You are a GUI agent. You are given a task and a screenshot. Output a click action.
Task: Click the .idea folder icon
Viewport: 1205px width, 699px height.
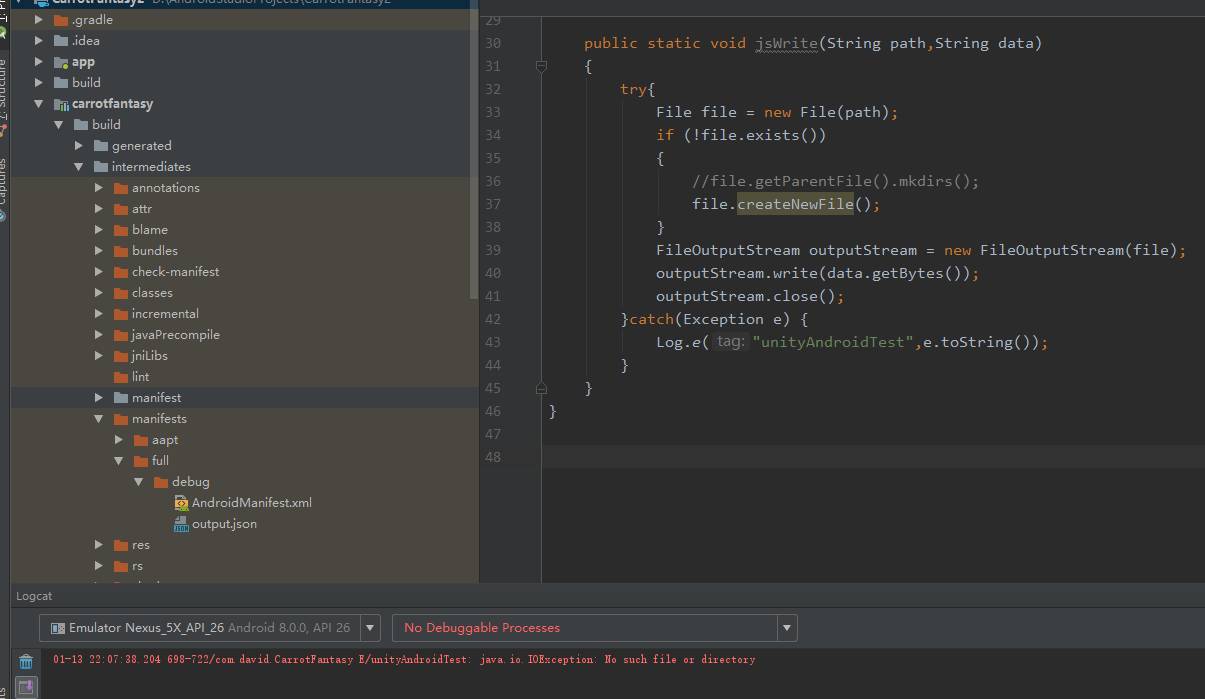click(61, 41)
